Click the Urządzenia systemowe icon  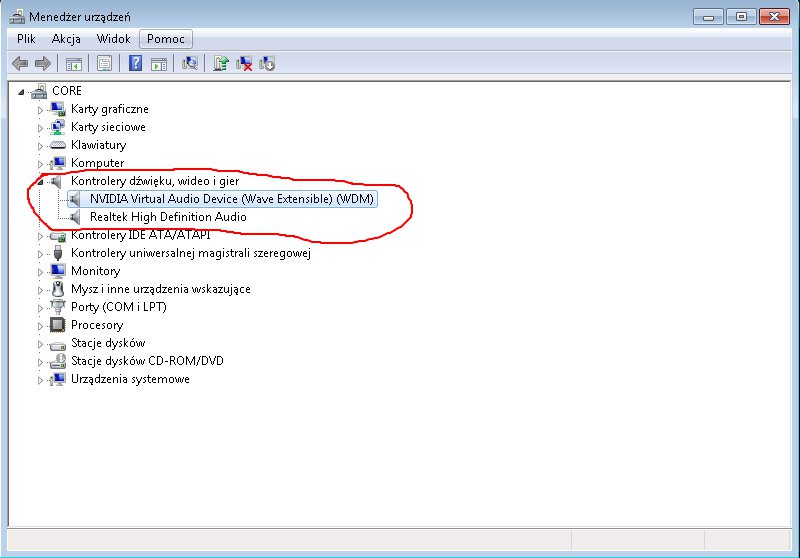click(x=58, y=379)
